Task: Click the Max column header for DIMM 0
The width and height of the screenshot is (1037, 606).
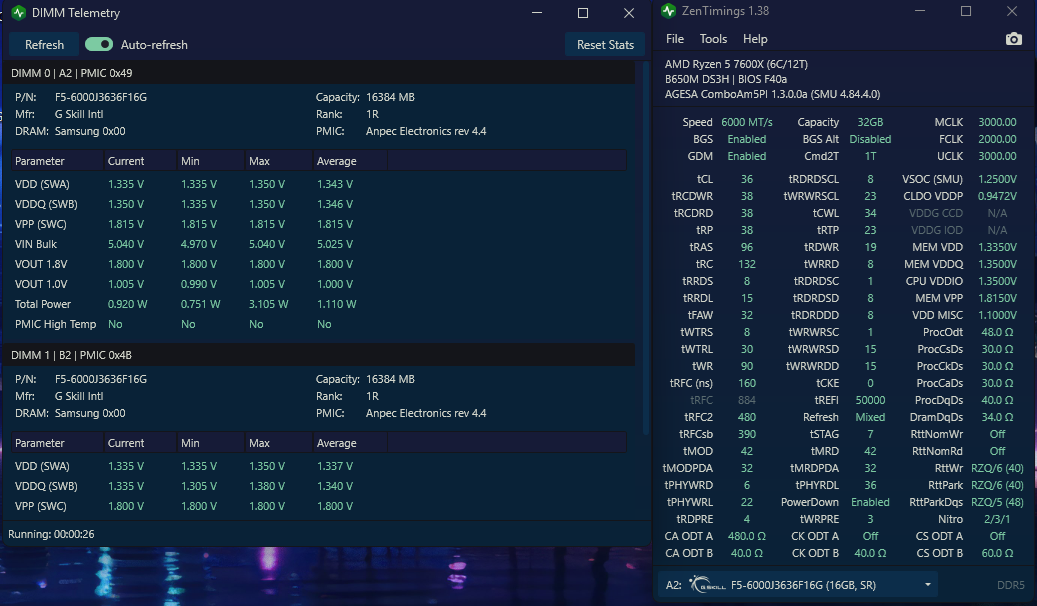Action: [278, 161]
